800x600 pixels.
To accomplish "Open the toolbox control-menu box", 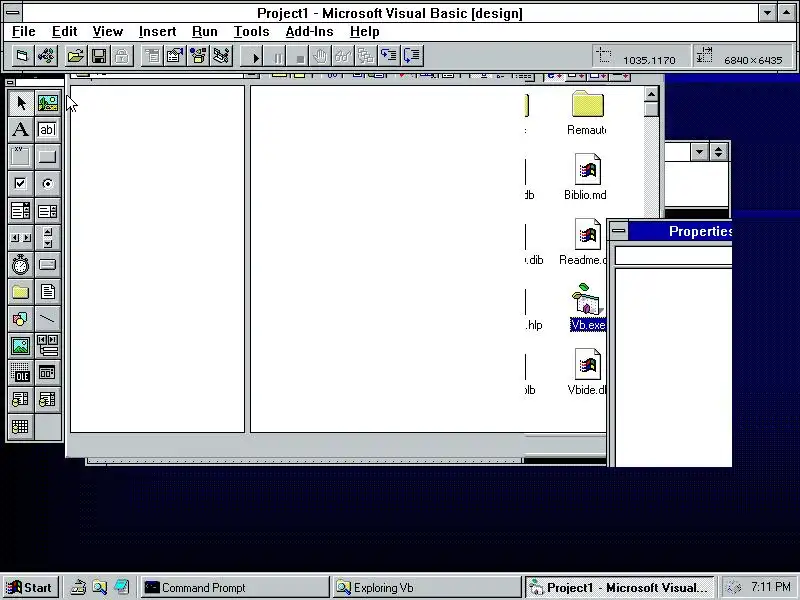I will point(10,82).
